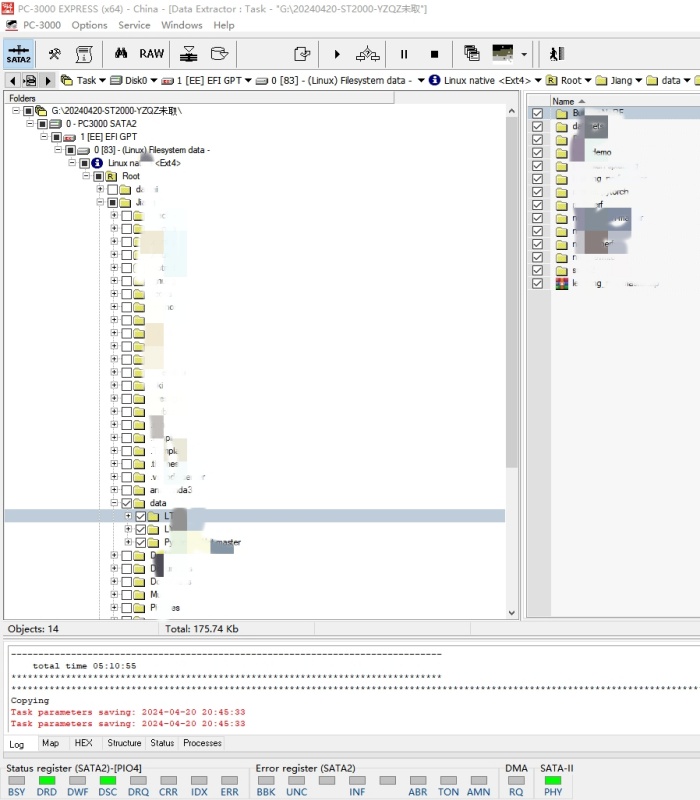Click the history icon between navigation arrows

30,81
